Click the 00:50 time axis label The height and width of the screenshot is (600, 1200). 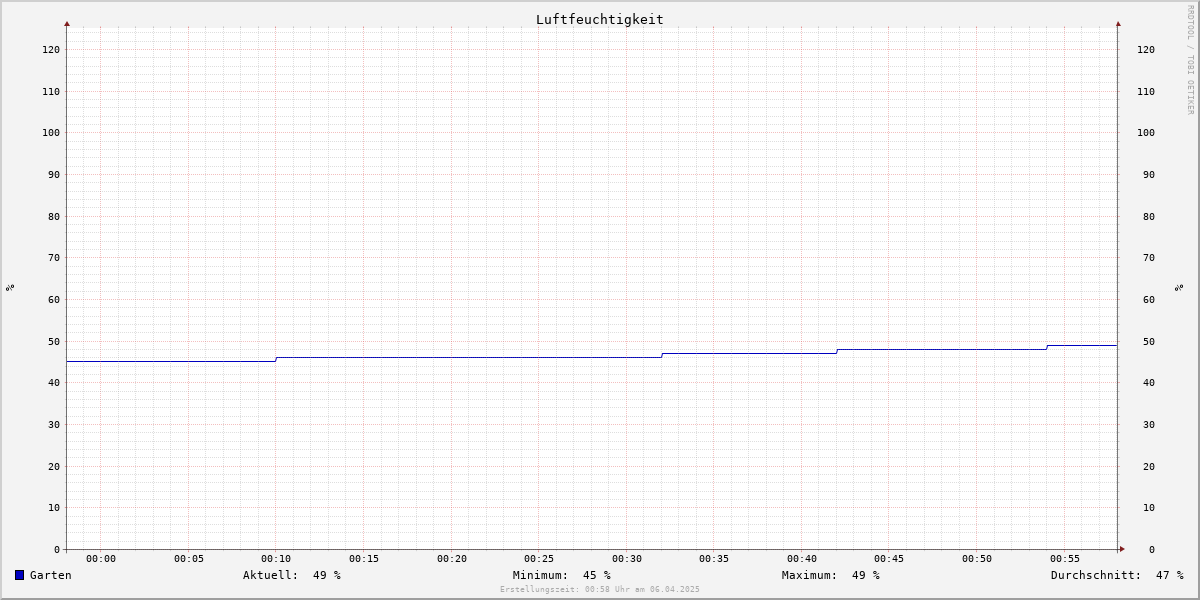coord(977,559)
